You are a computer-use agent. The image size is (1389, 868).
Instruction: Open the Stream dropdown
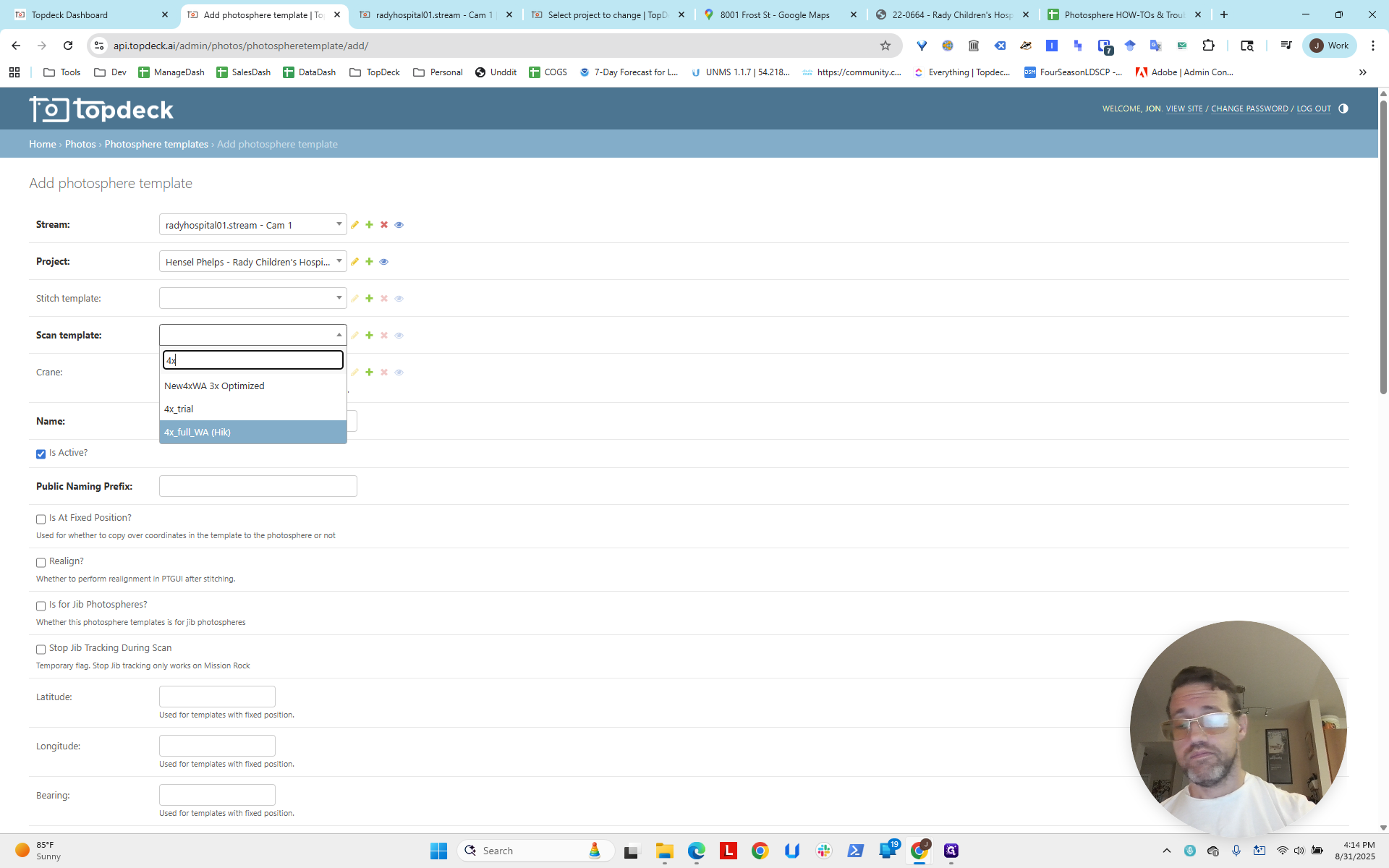252,225
